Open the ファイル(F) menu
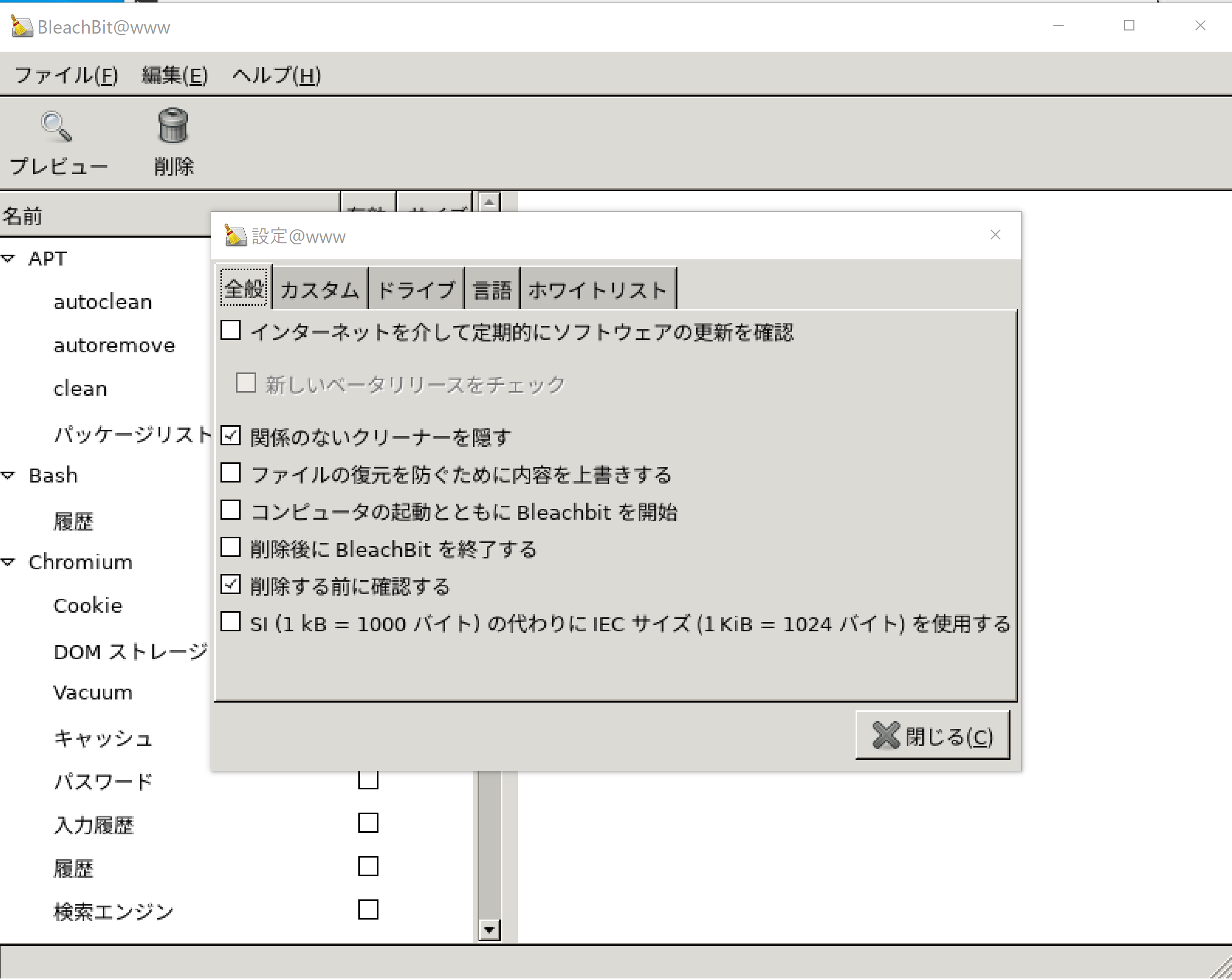The height and width of the screenshot is (980, 1232). click(66, 75)
